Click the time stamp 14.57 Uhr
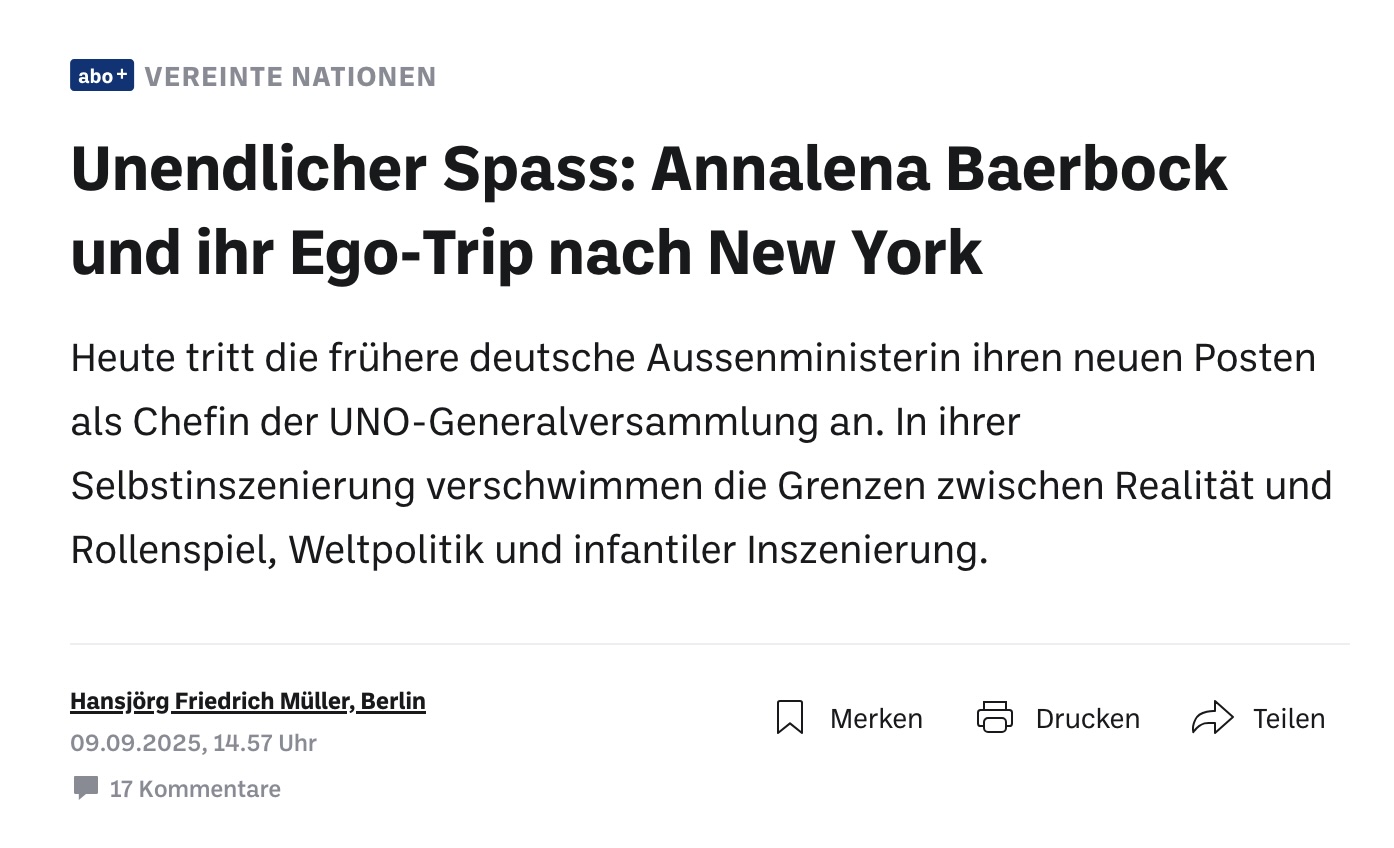Image resolution: width=1394 pixels, height=848 pixels. (265, 743)
